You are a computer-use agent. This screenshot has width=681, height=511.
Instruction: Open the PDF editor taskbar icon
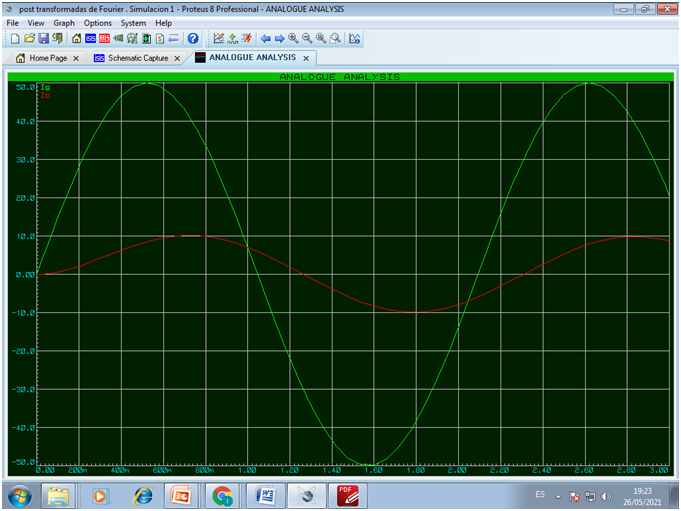pos(347,496)
